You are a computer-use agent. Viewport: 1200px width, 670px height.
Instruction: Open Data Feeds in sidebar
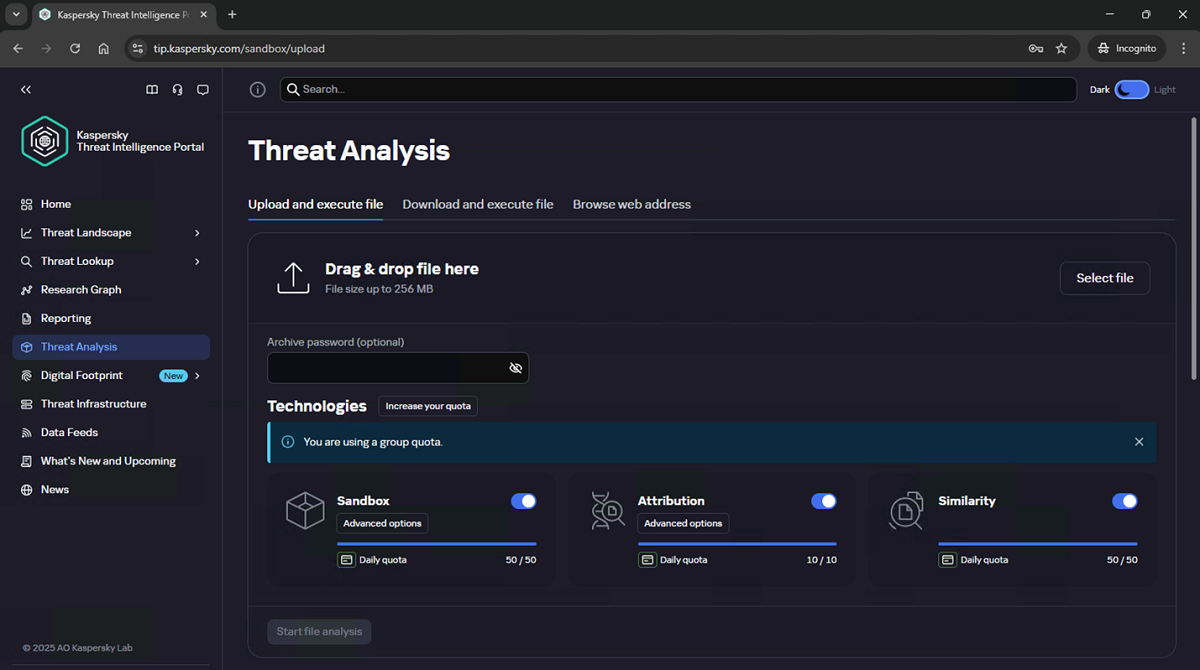click(x=111, y=433)
